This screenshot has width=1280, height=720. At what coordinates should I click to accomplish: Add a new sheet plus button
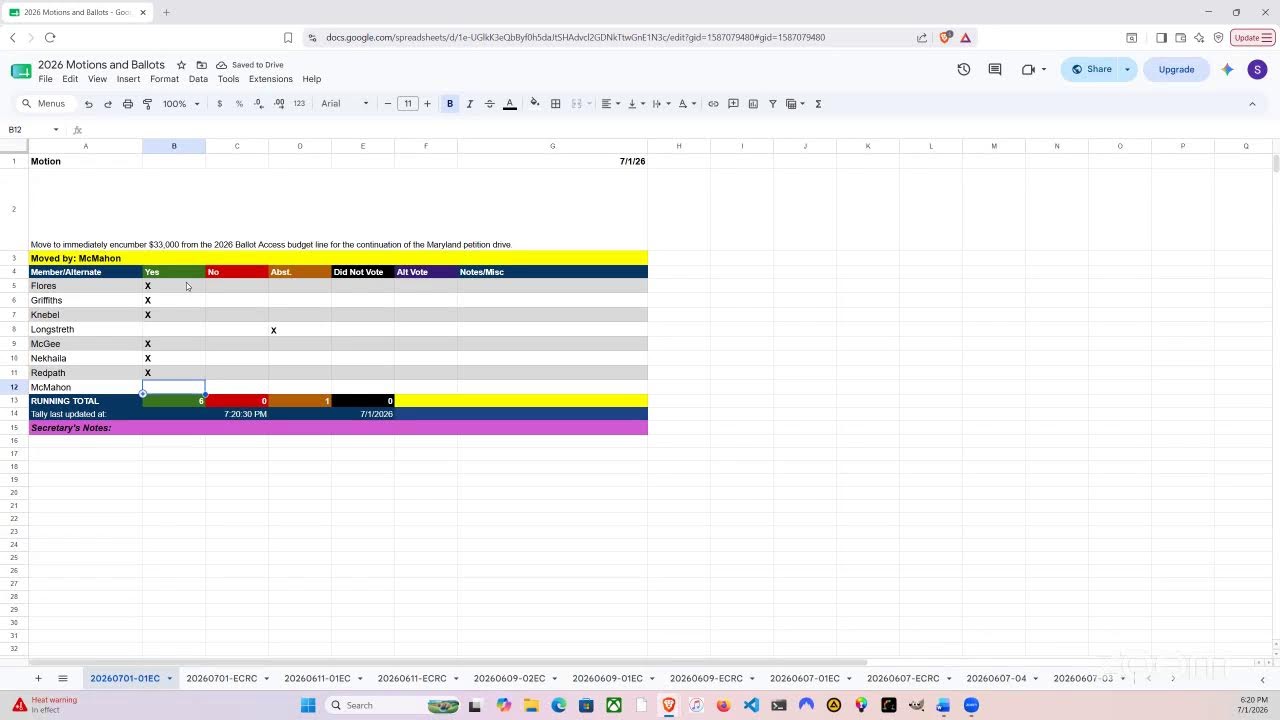pos(38,679)
